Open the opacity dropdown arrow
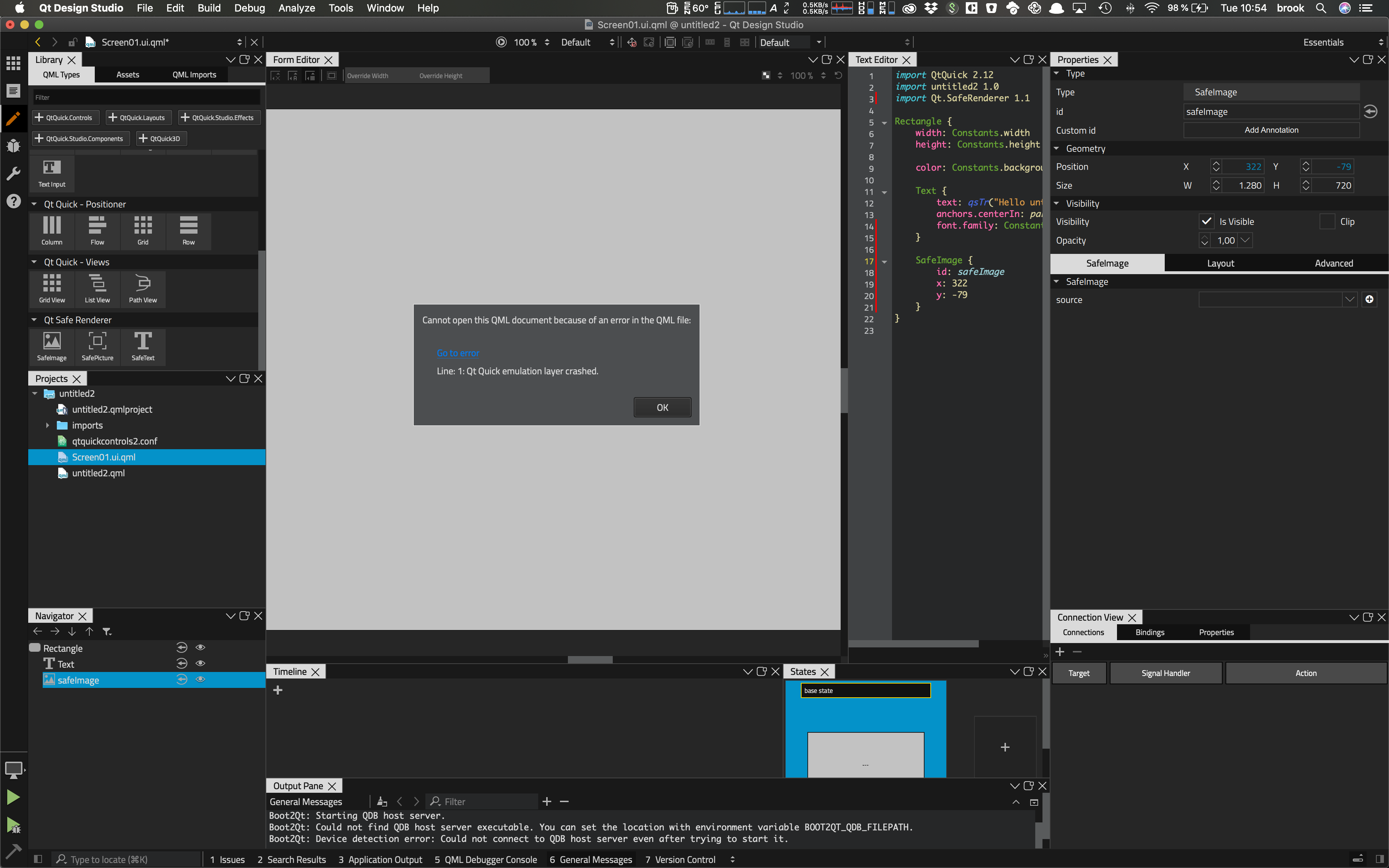1389x868 pixels. [1244, 241]
